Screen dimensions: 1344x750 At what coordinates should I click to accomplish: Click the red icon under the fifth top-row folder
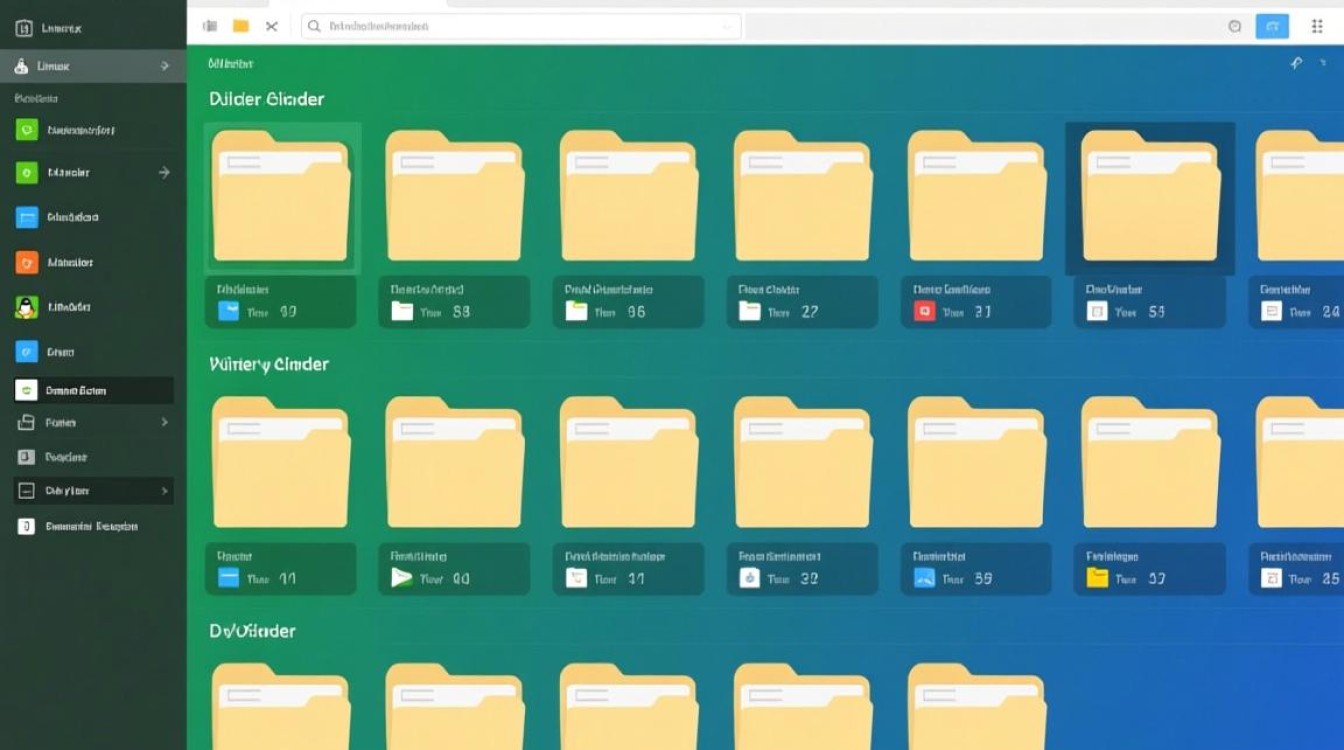pos(925,311)
